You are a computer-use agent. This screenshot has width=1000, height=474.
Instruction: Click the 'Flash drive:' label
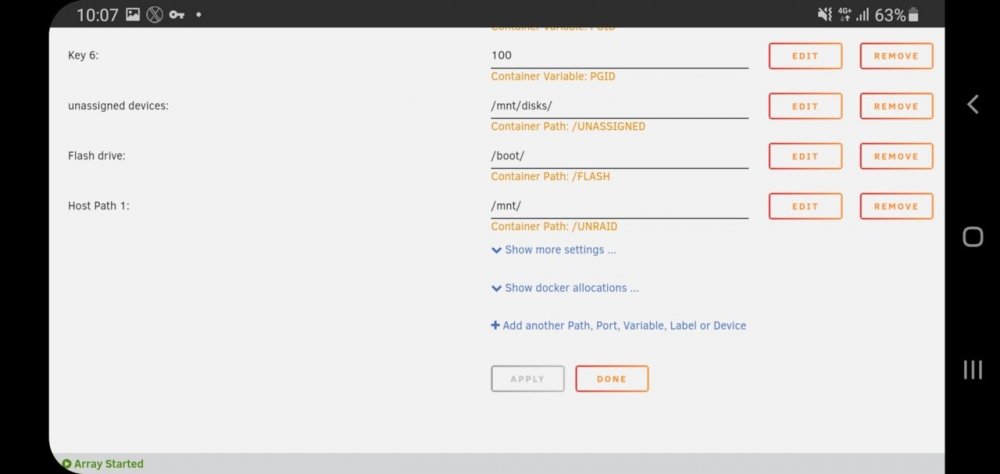pyautogui.click(x=96, y=156)
